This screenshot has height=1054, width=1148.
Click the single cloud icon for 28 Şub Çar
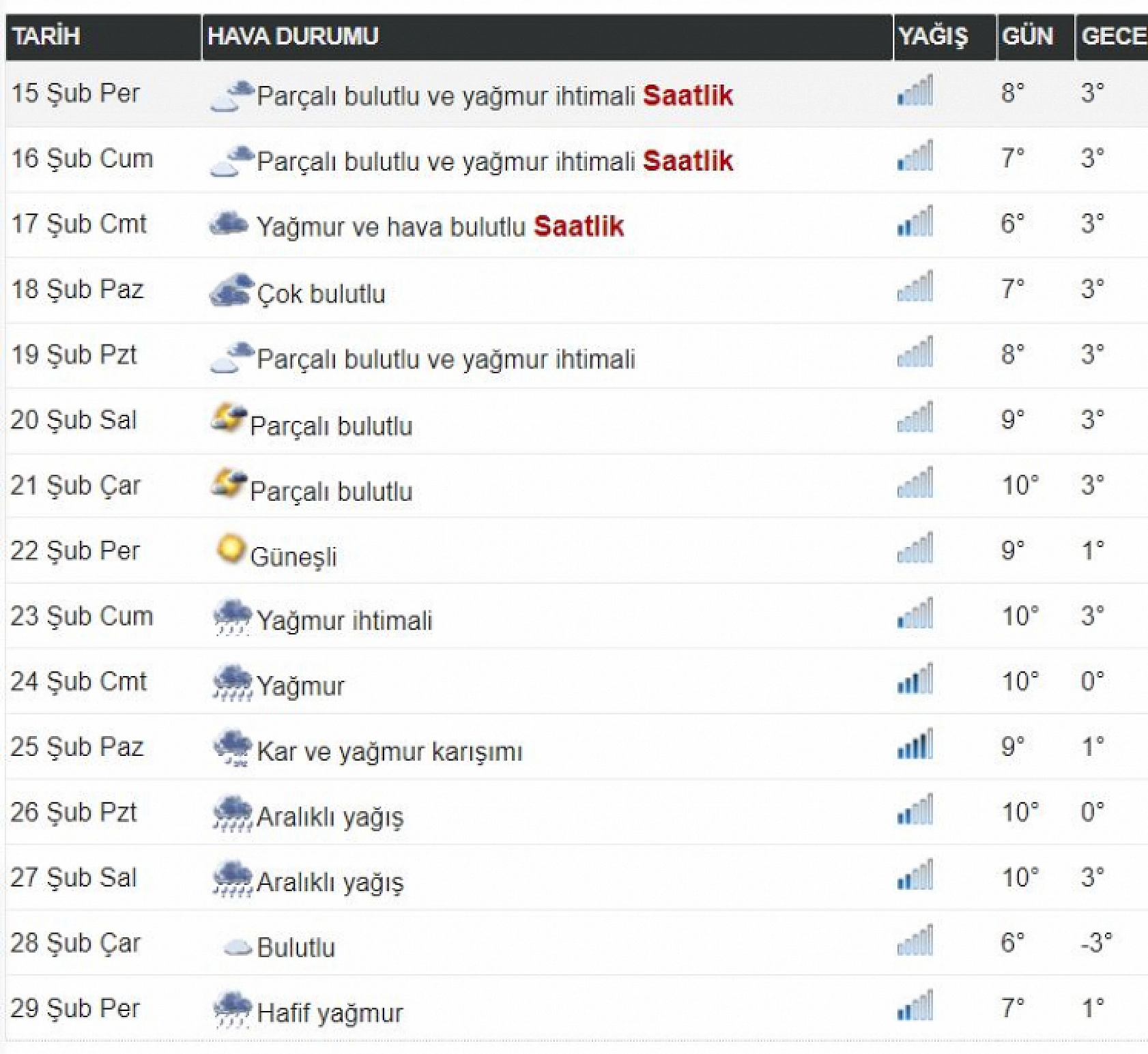tap(238, 946)
